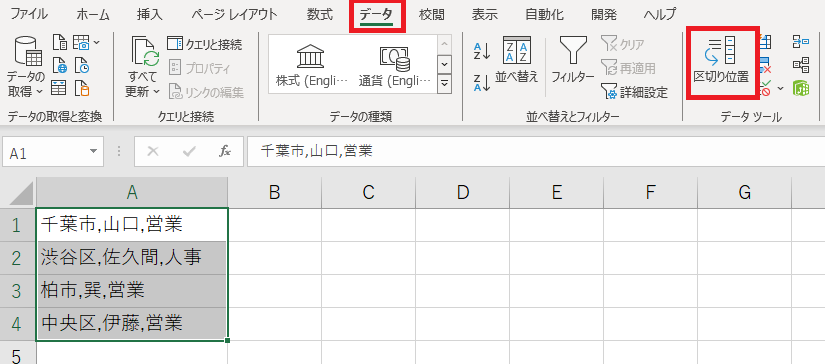825x364 pixels.
Task: Sort descending with the Z to A icon
Action: (x=481, y=83)
